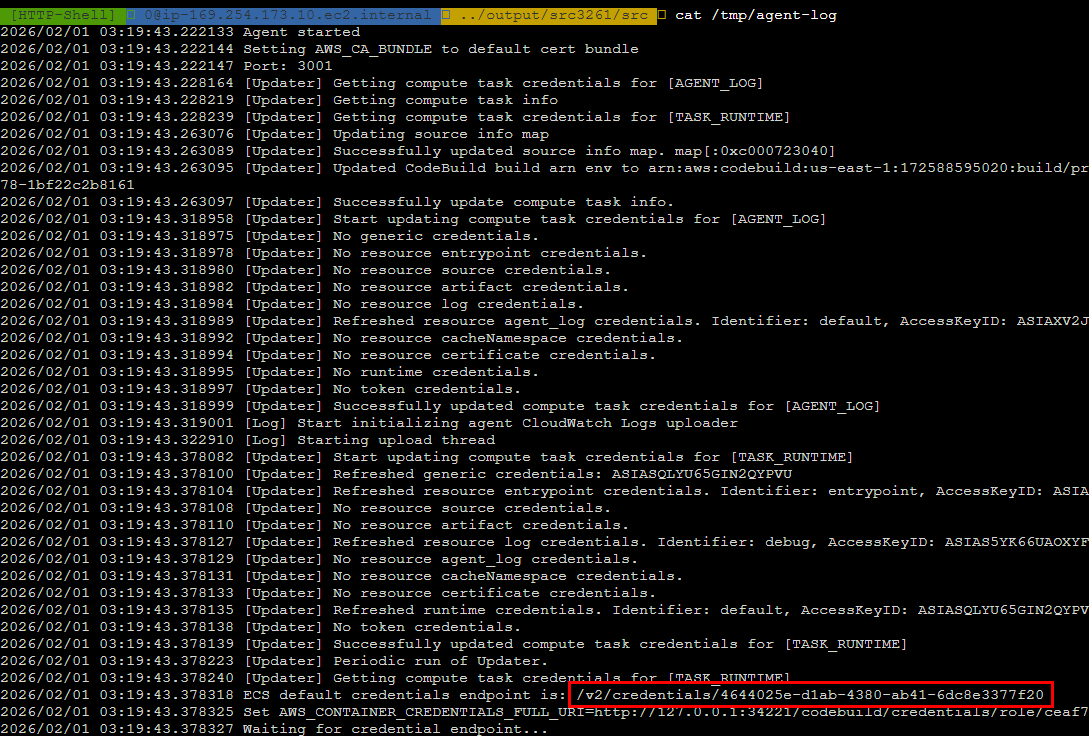Screen dimensions: 1089x736
Task: Click the cat /tmp/agent-log command
Action: 756,15
